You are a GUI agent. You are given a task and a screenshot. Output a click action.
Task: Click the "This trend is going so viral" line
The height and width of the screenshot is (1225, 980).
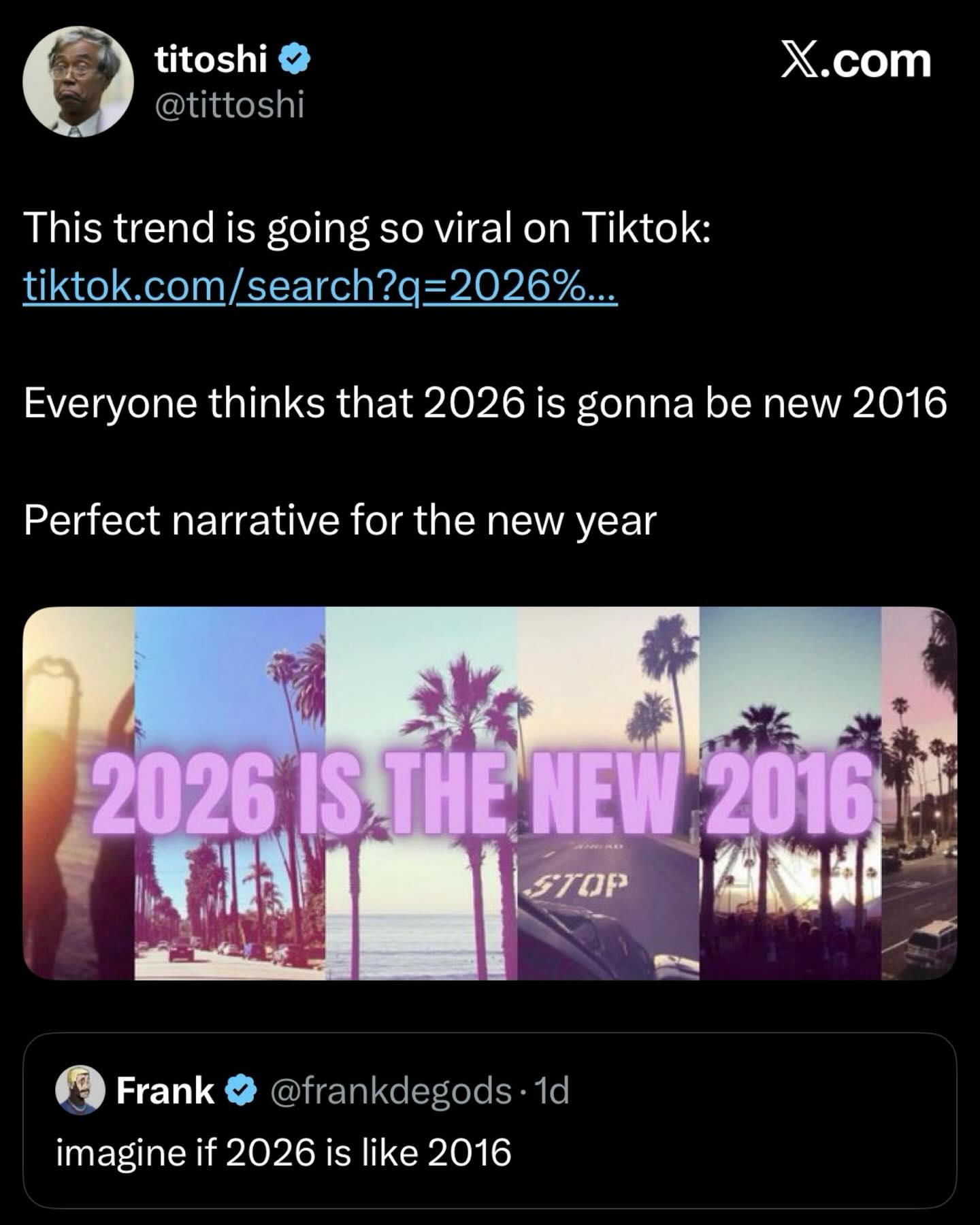point(367,228)
